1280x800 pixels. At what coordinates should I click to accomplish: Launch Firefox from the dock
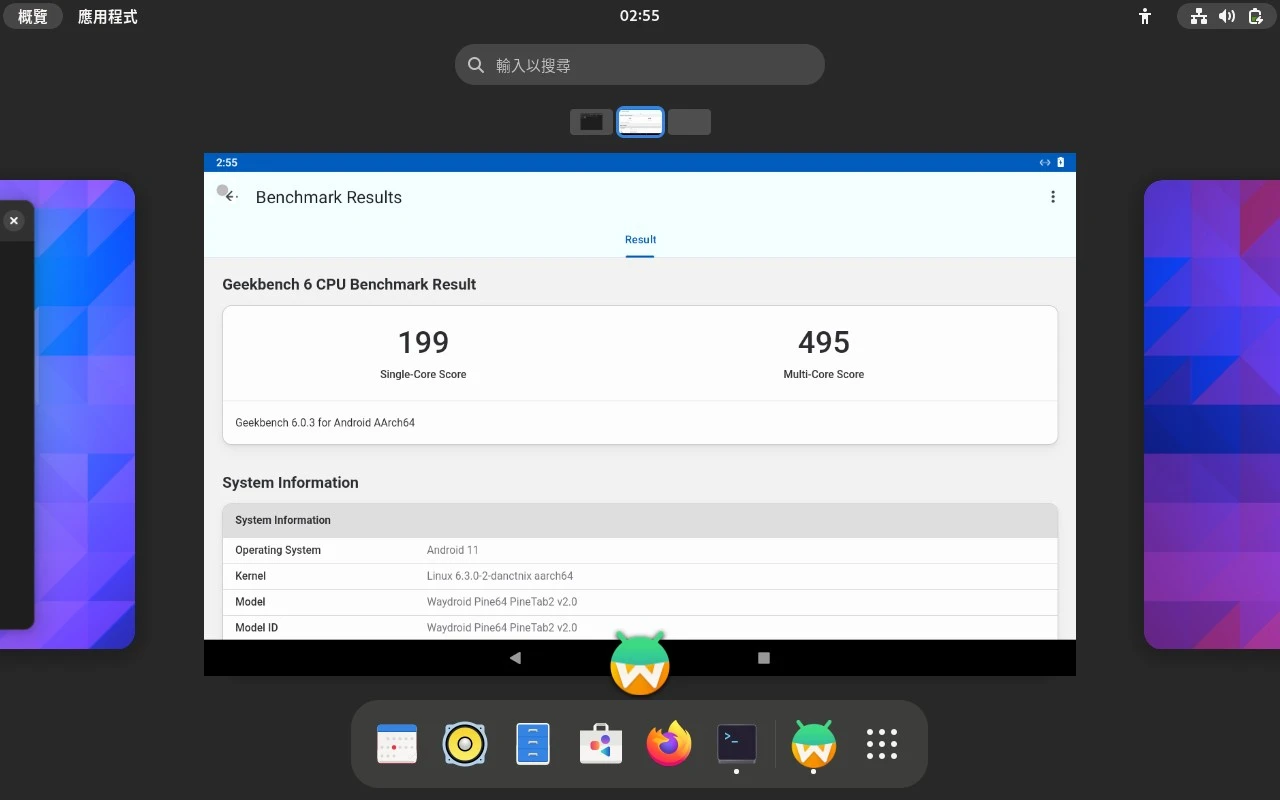(x=669, y=744)
